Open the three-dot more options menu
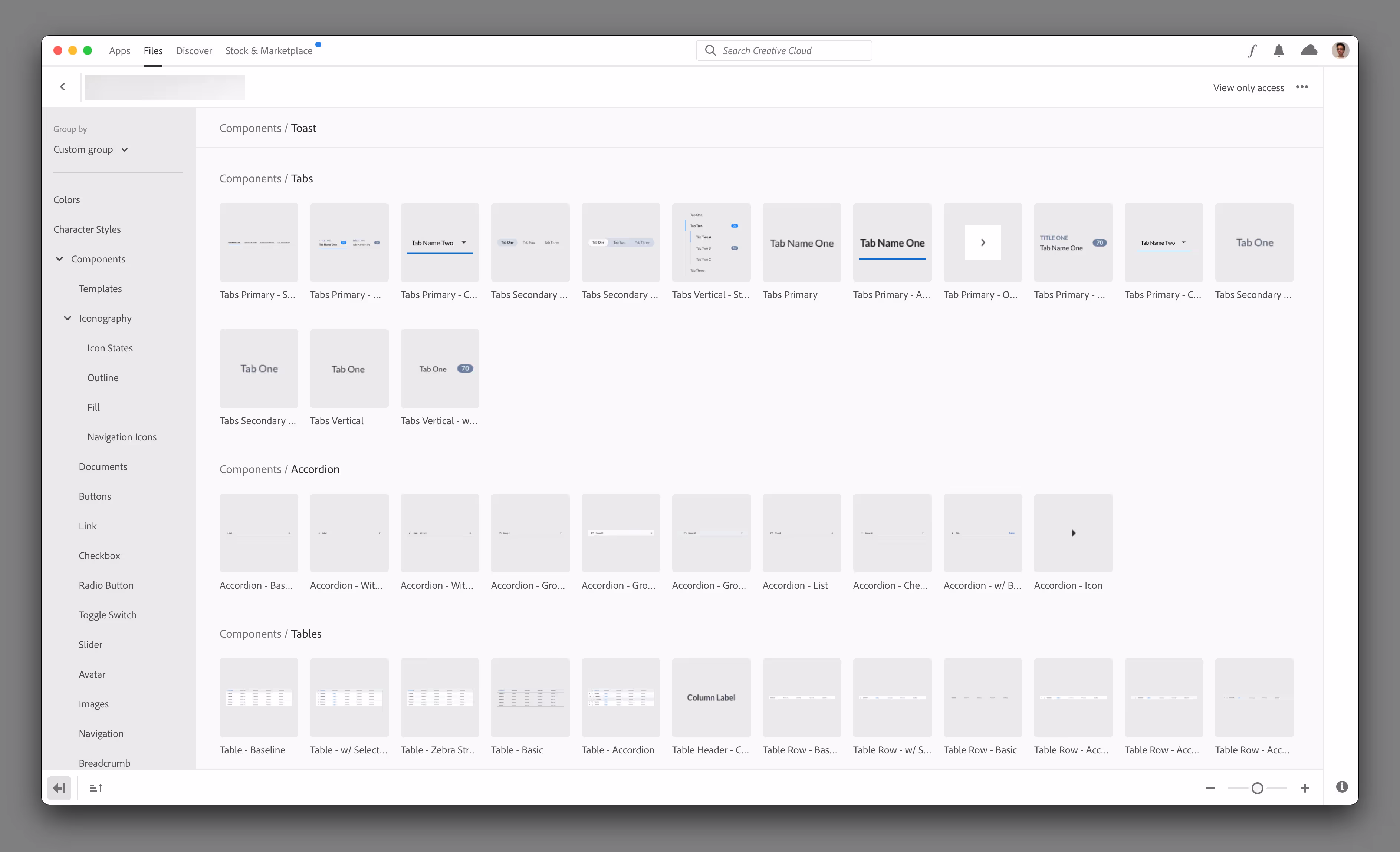Screen dimensions: 1400x852 1302,87
